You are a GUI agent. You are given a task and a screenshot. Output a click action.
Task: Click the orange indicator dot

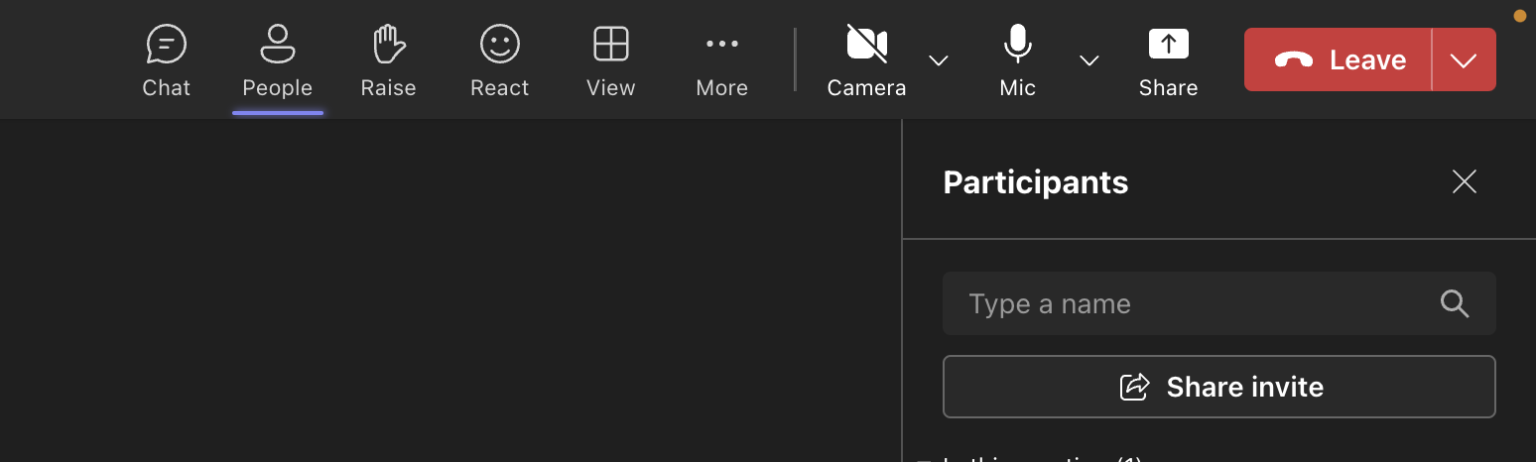1520,15
